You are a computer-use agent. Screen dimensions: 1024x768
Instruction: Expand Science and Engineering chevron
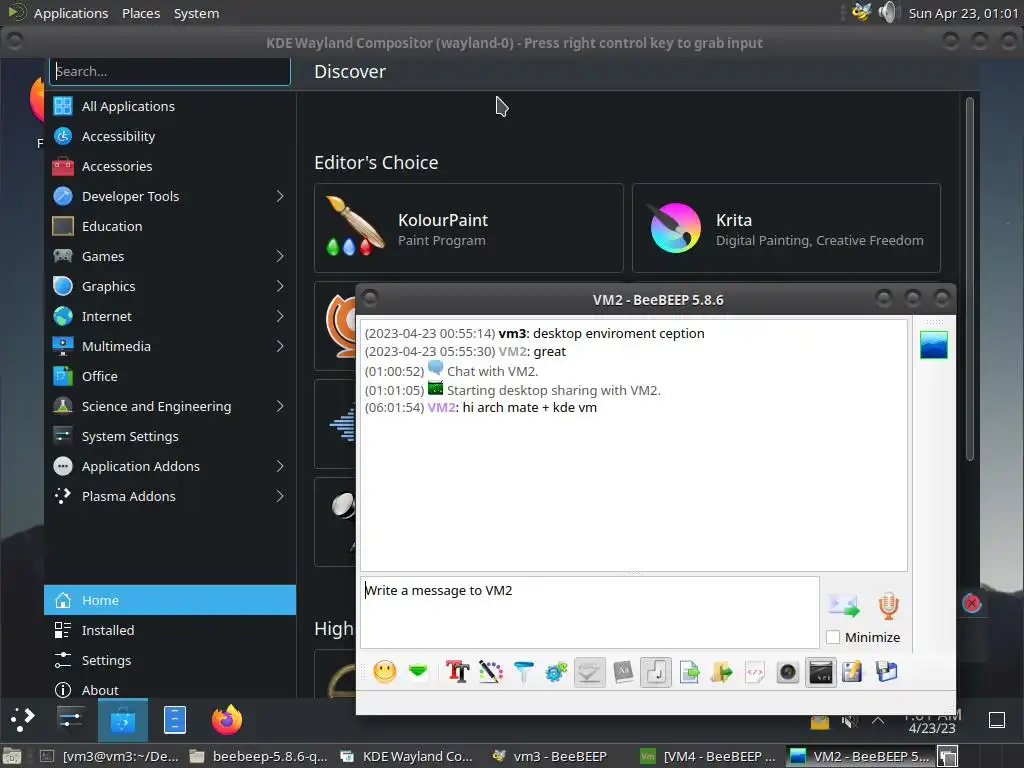click(x=280, y=406)
